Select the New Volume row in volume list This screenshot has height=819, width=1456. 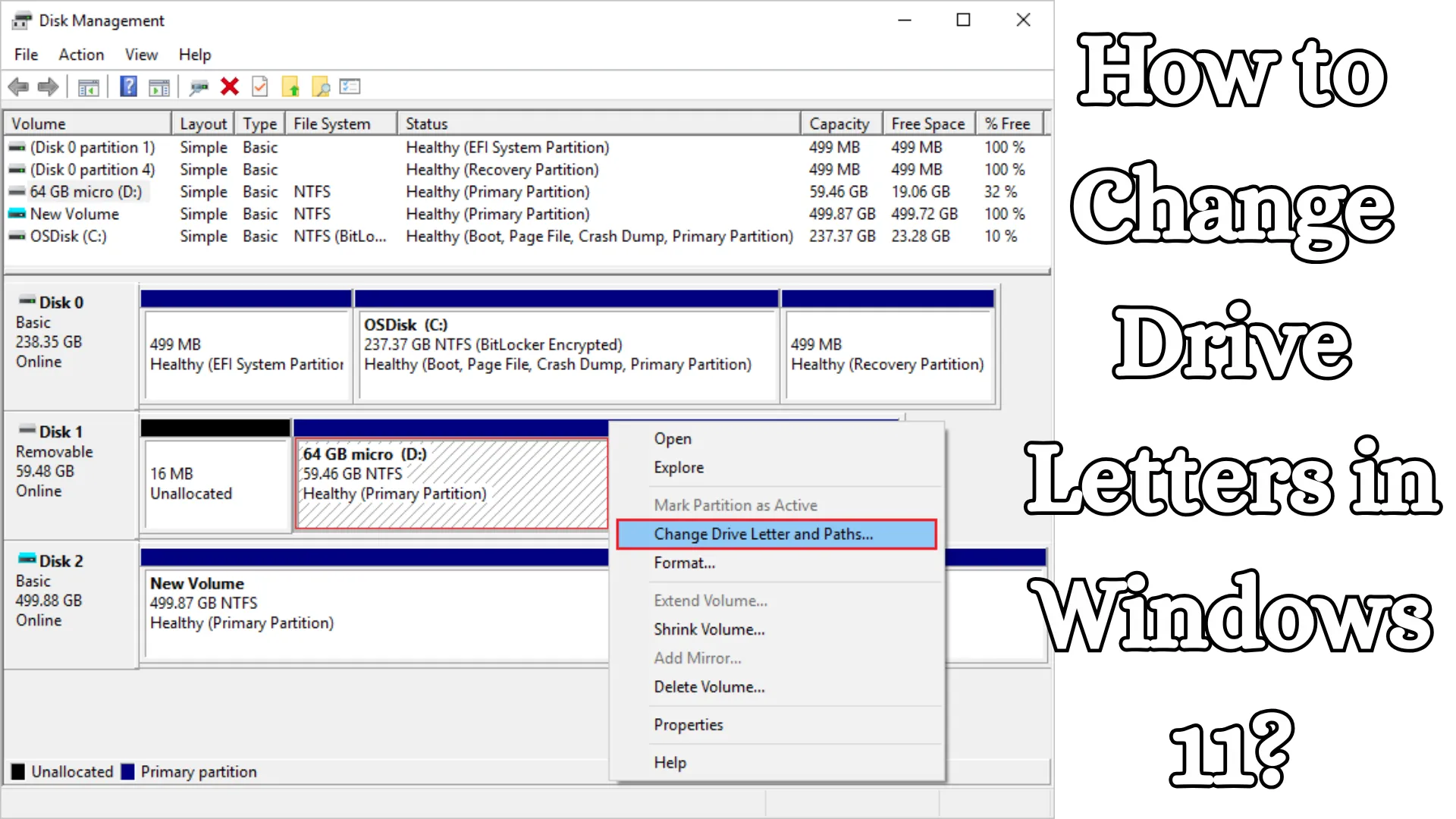(523, 214)
